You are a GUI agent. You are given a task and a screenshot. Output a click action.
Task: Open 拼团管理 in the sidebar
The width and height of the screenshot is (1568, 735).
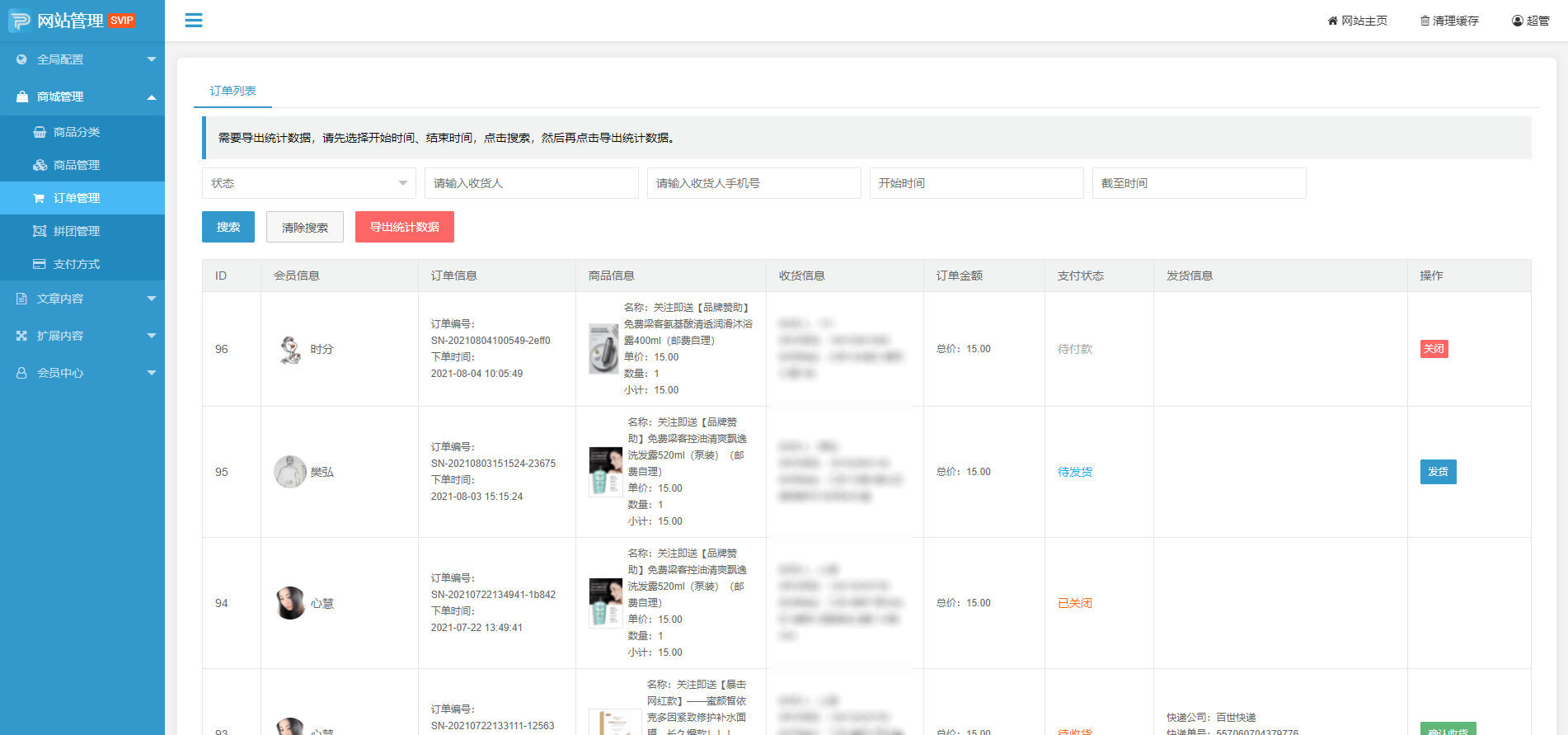(76, 231)
